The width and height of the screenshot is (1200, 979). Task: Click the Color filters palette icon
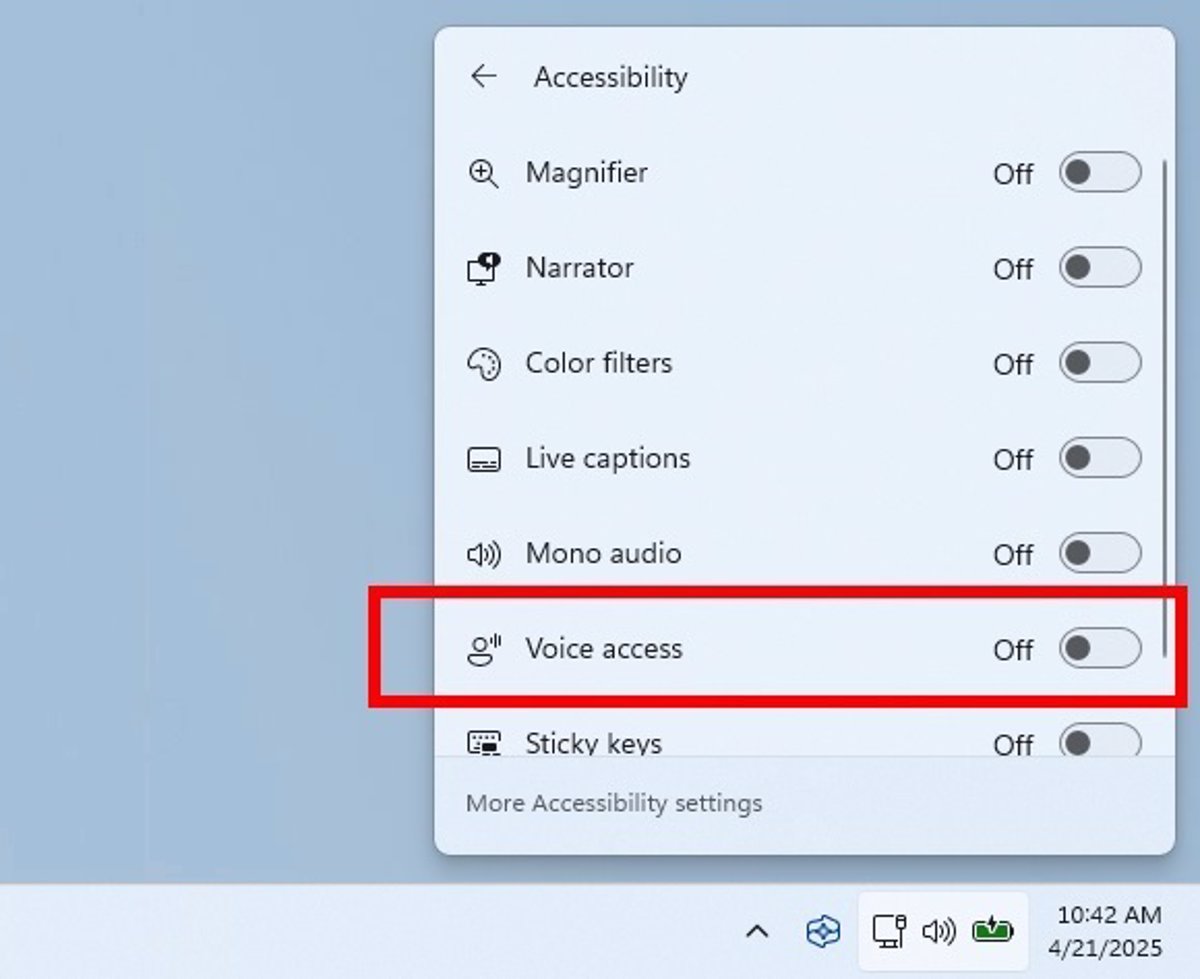click(484, 364)
